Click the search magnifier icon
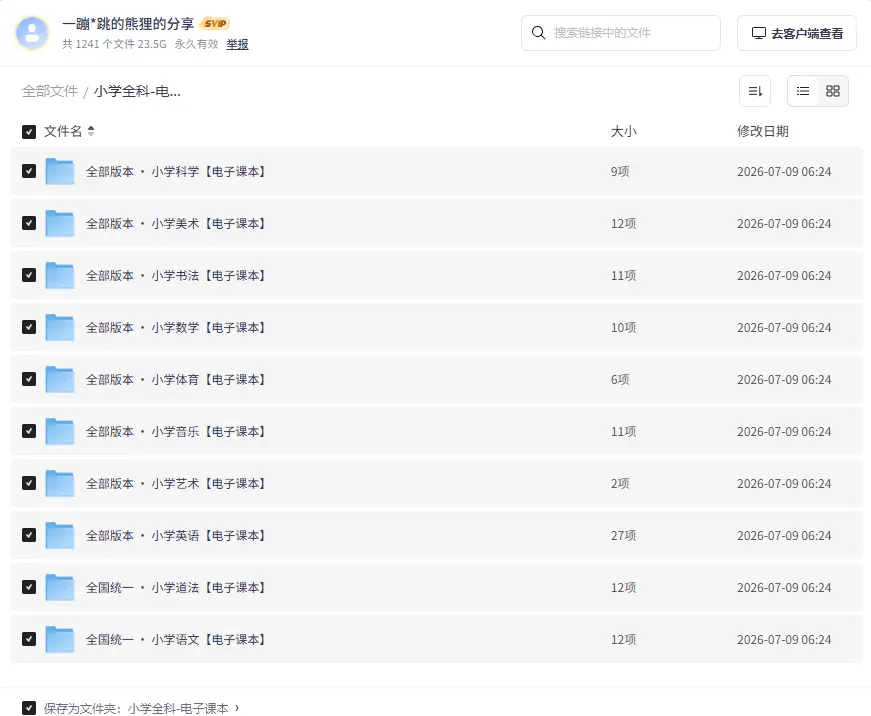 pos(538,33)
